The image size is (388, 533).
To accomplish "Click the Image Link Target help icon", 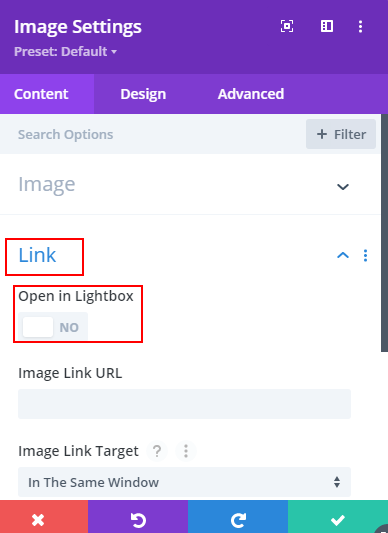I will pyautogui.click(x=157, y=451).
